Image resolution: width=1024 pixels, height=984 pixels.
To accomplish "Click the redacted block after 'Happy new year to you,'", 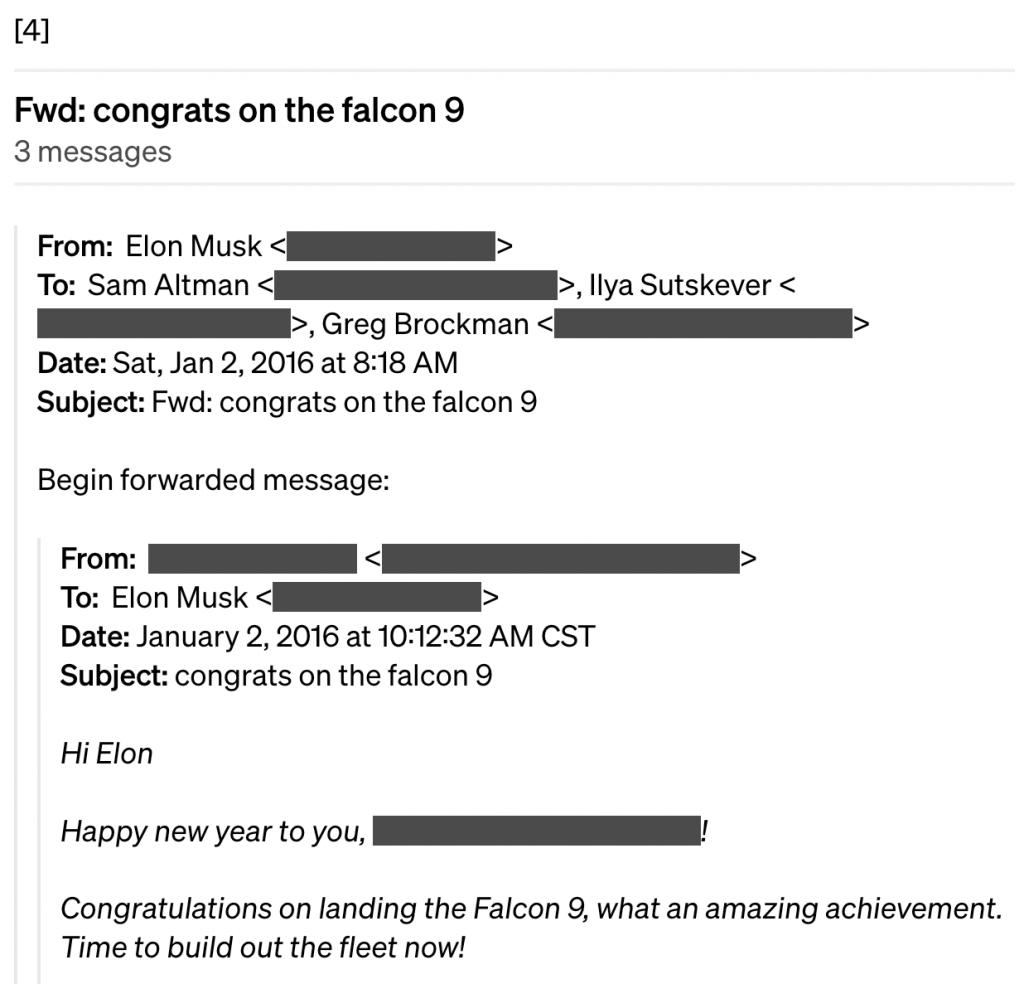I will point(537,831).
